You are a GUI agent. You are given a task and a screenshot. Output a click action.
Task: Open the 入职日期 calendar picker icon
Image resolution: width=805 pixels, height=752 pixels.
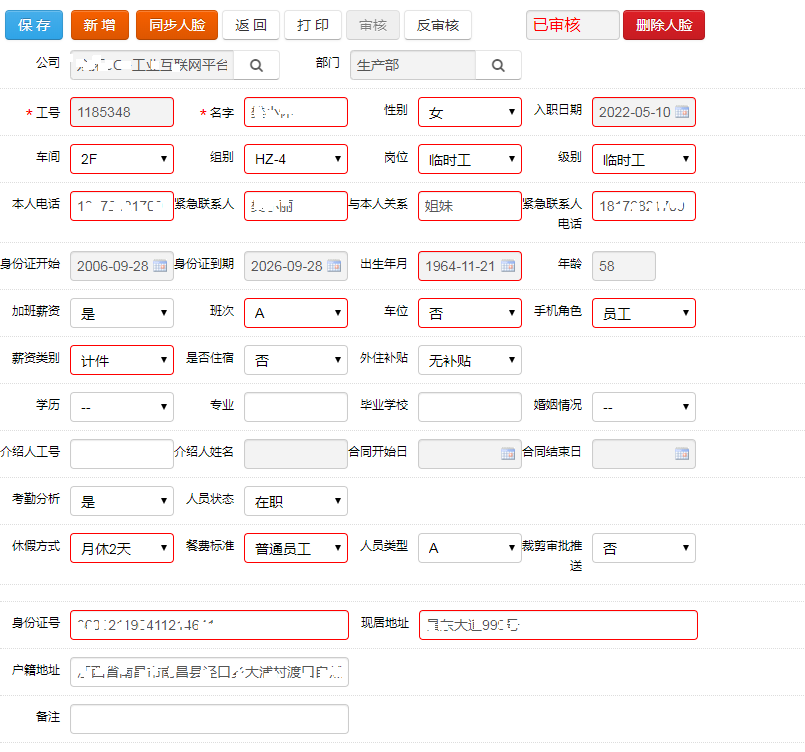682,112
